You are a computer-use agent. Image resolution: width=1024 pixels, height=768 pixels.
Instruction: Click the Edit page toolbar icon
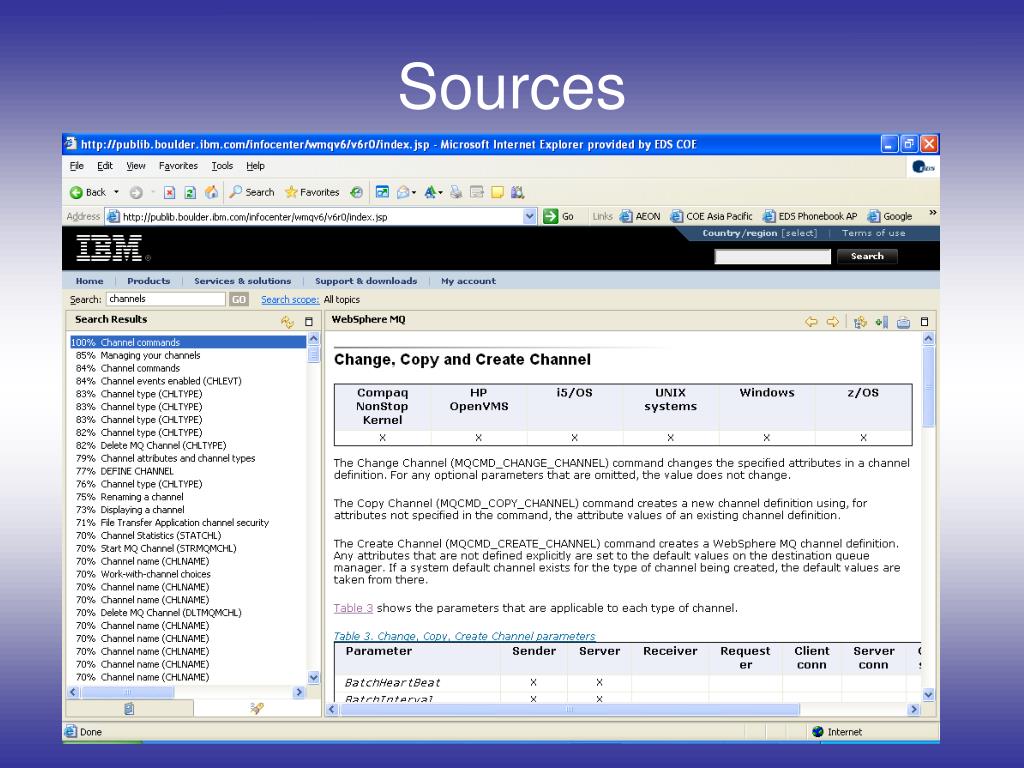(x=477, y=193)
